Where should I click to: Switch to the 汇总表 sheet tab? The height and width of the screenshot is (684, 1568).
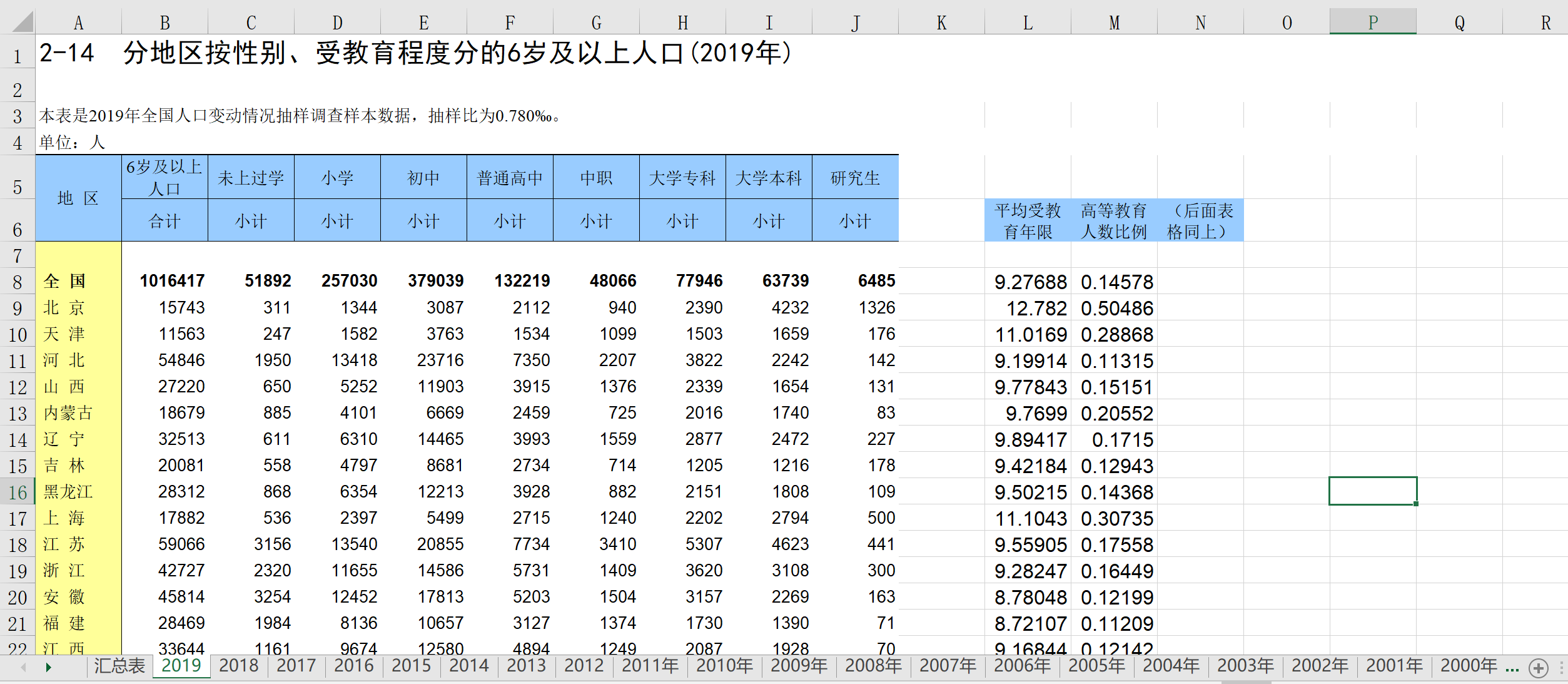point(119,665)
